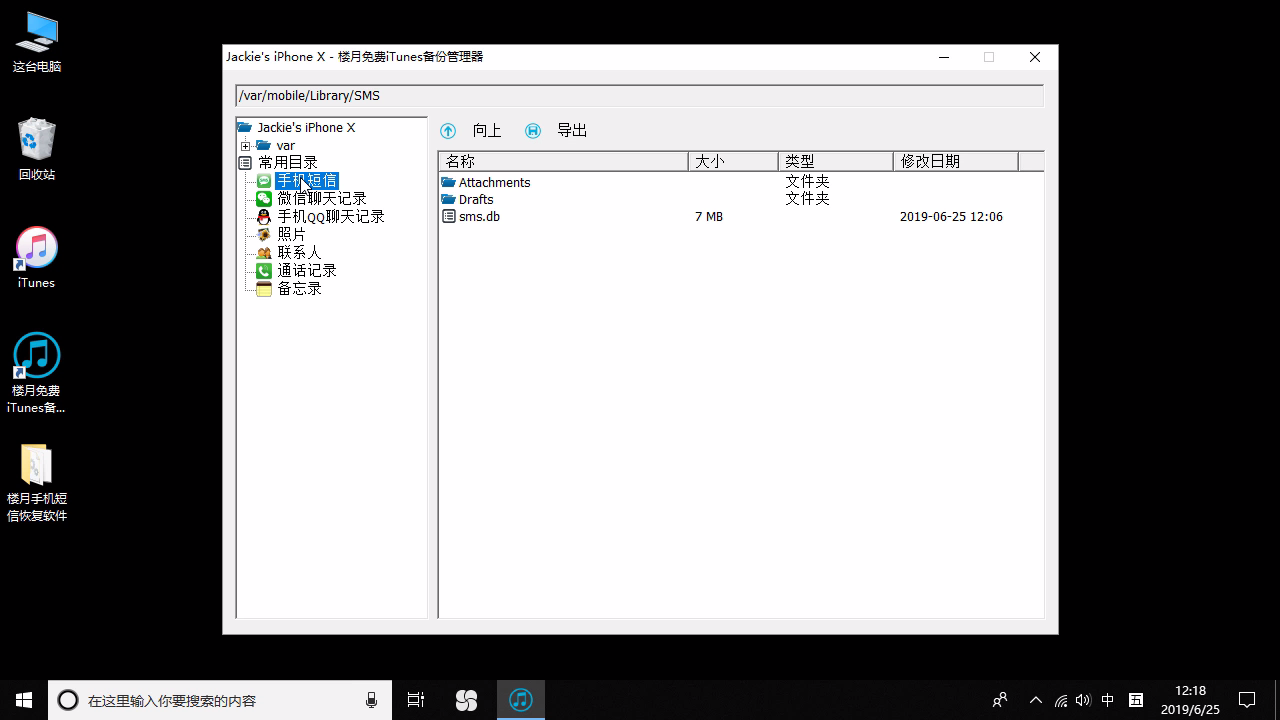
Task: Select 联系人 tree entry
Action: 299,253
